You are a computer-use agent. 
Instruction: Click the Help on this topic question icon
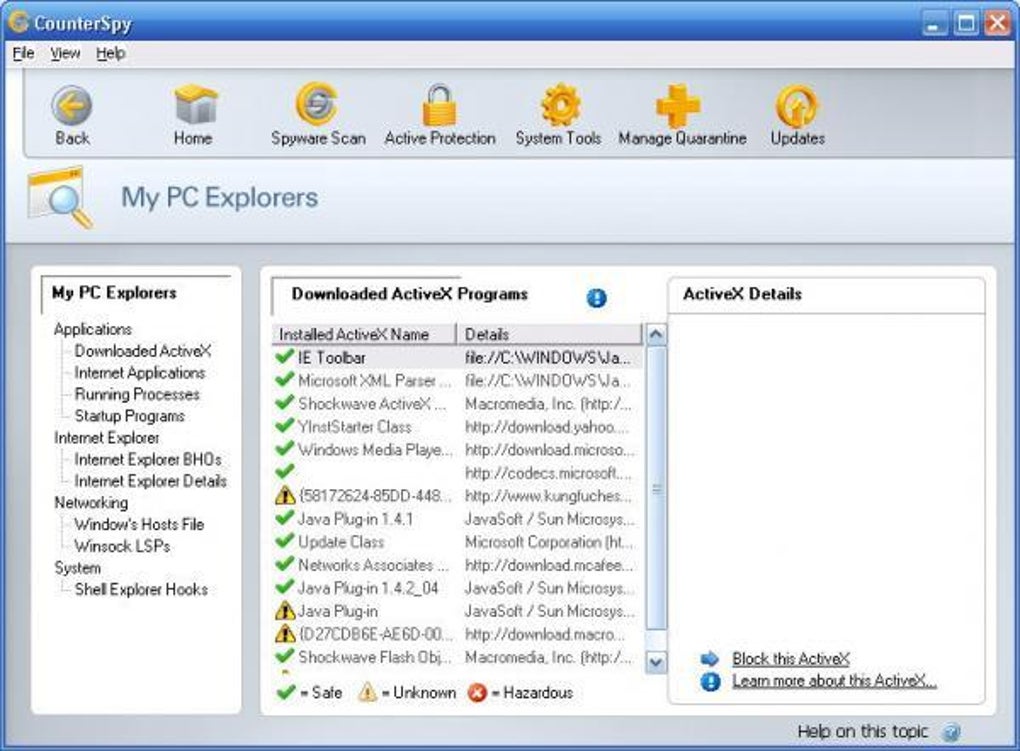(950, 732)
